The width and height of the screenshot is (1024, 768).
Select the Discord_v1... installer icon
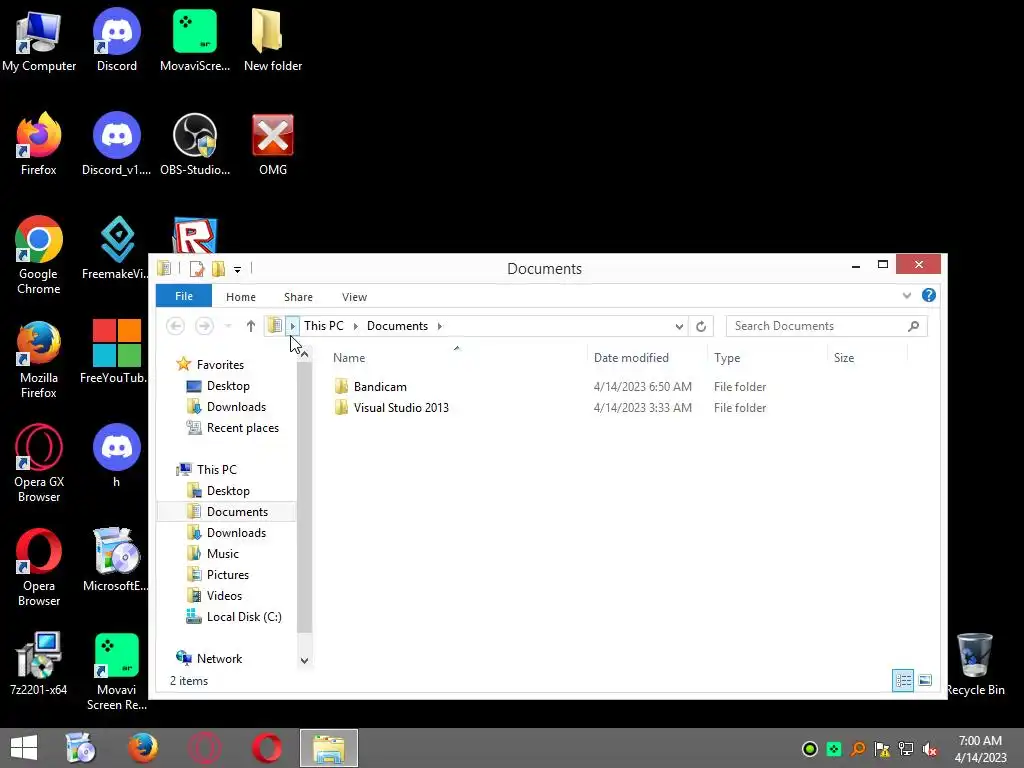pos(116,144)
